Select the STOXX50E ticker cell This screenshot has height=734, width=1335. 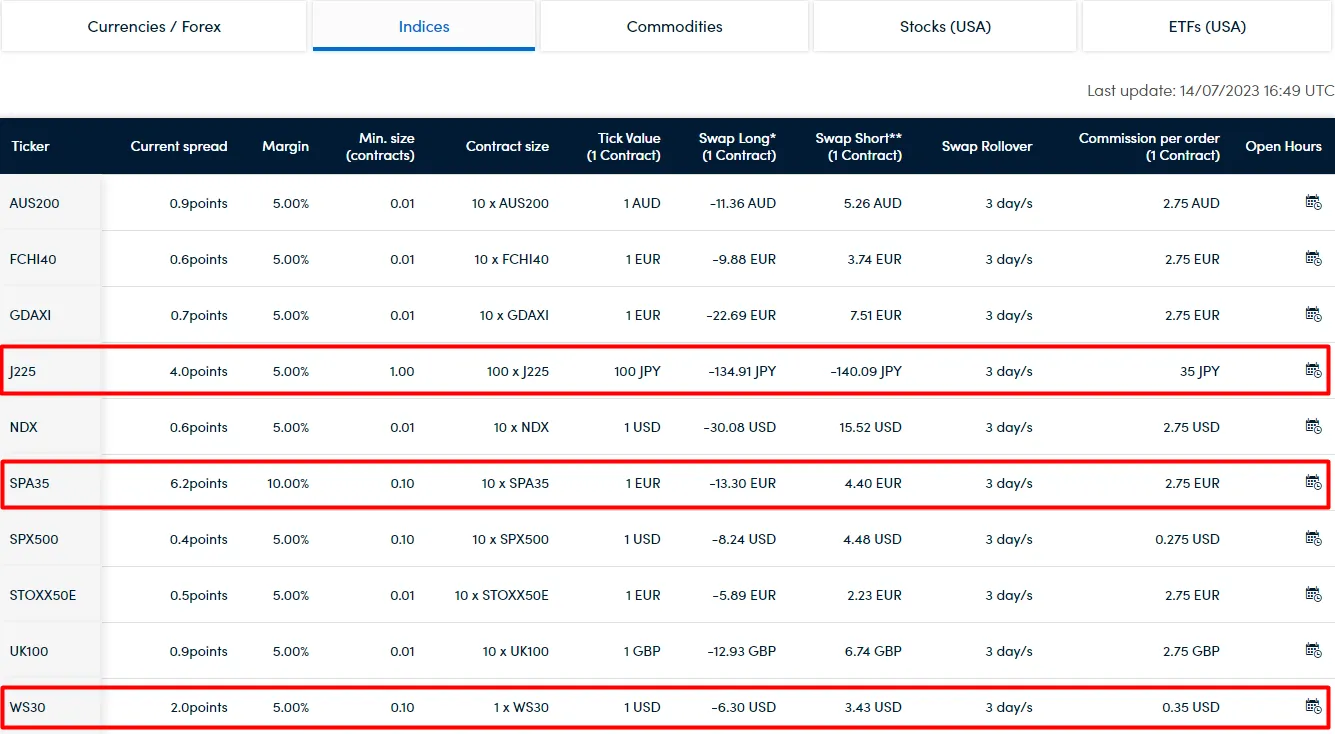pyautogui.click(x=51, y=595)
